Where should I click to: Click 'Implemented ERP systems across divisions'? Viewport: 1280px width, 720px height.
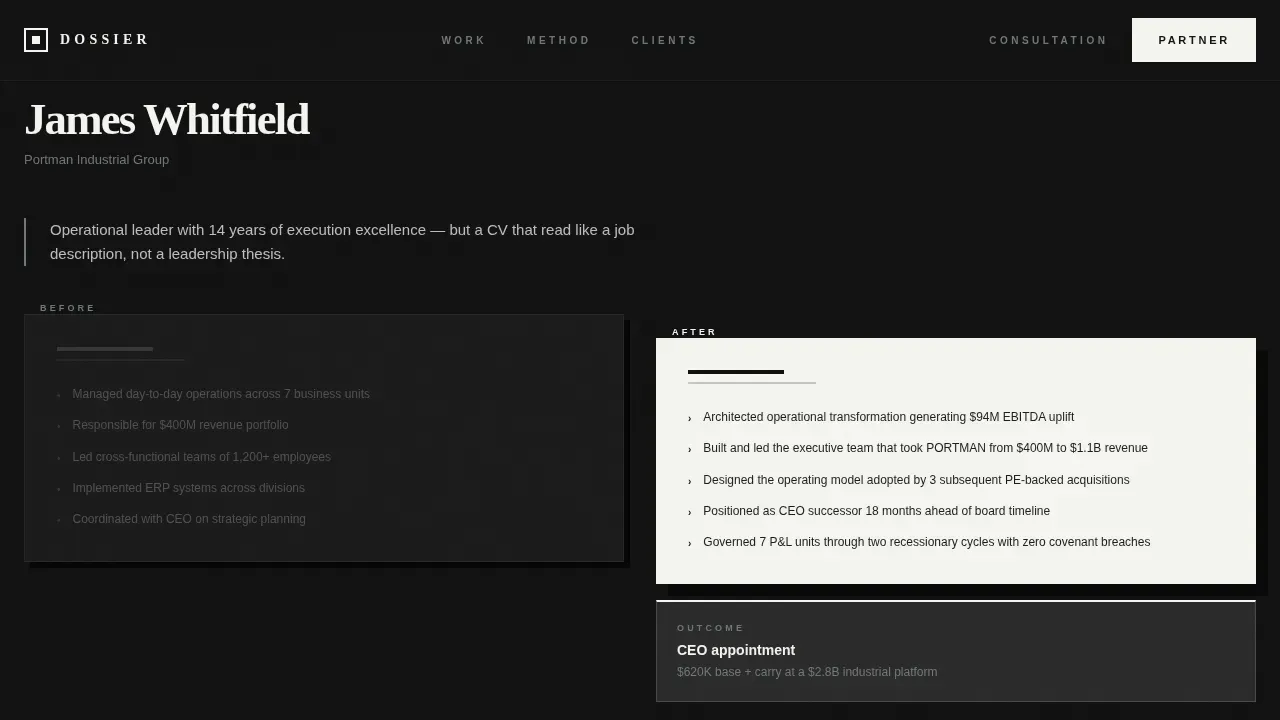pyautogui.click(x=188, y=488)
